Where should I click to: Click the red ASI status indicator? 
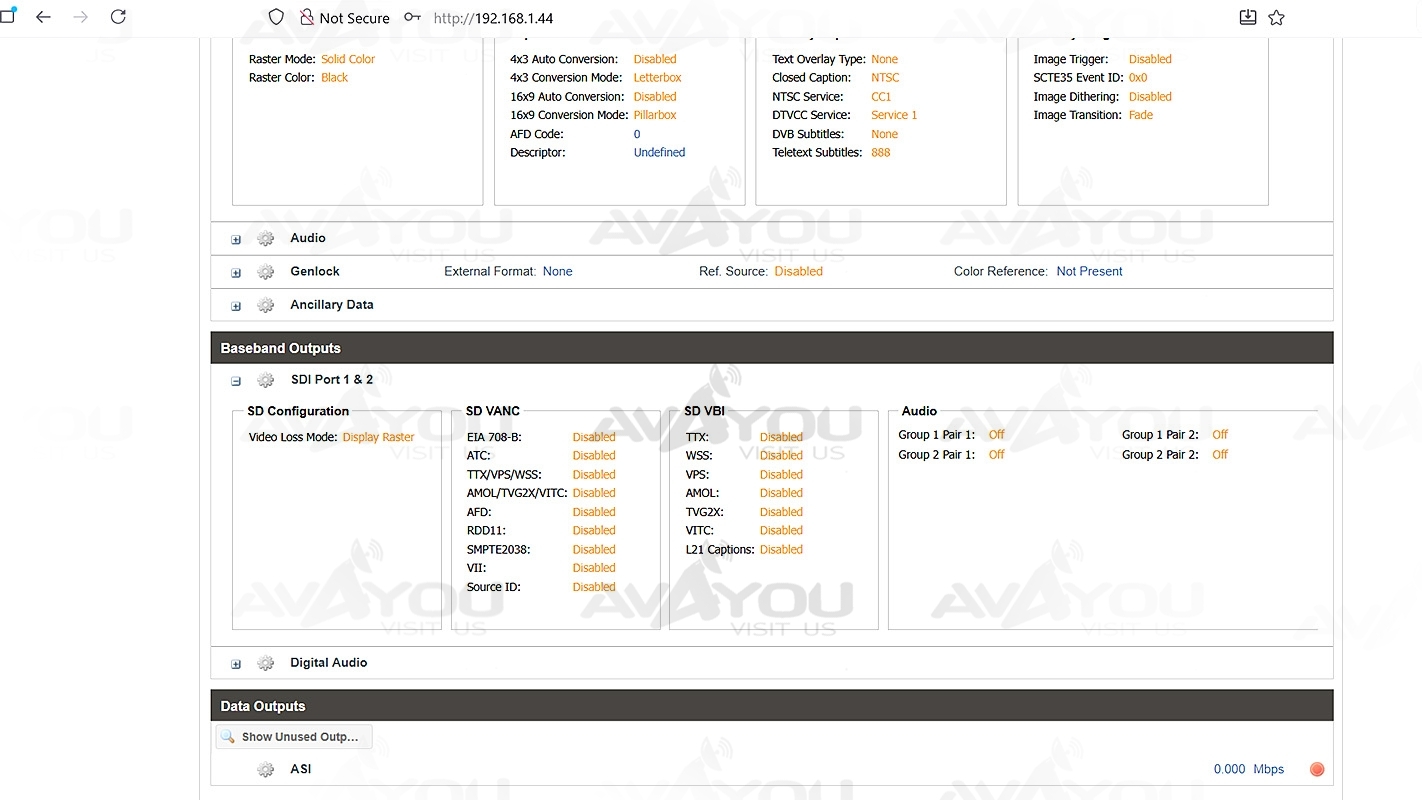(1317, 769)
